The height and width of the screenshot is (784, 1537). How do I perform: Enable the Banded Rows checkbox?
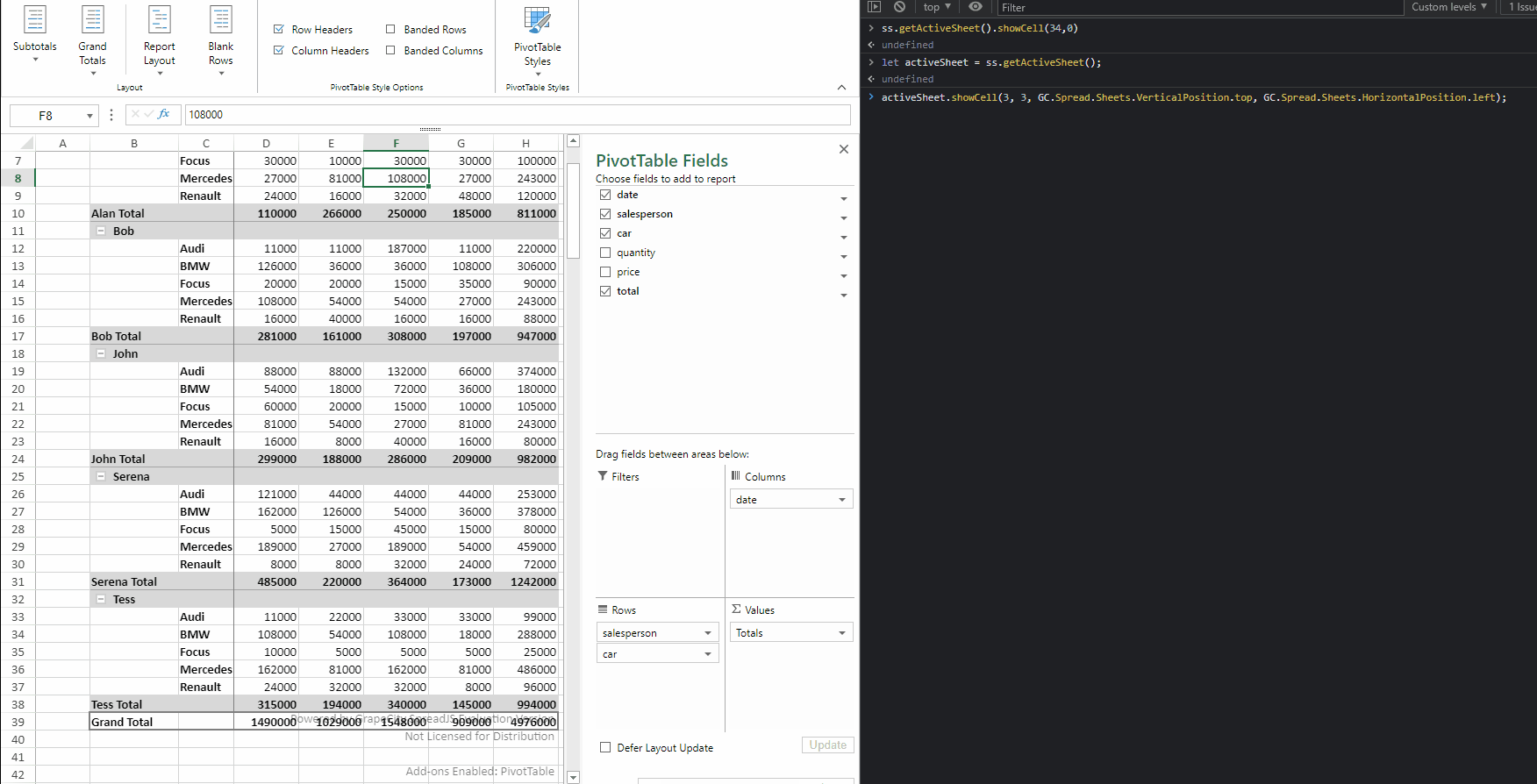point(391,30)
